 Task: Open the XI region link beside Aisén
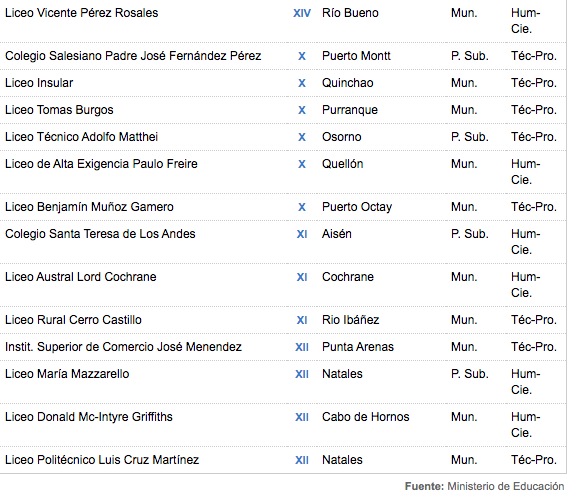302,234
